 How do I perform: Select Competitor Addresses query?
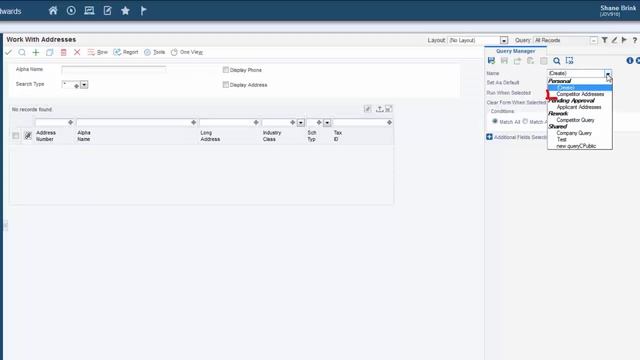(580, 94)
